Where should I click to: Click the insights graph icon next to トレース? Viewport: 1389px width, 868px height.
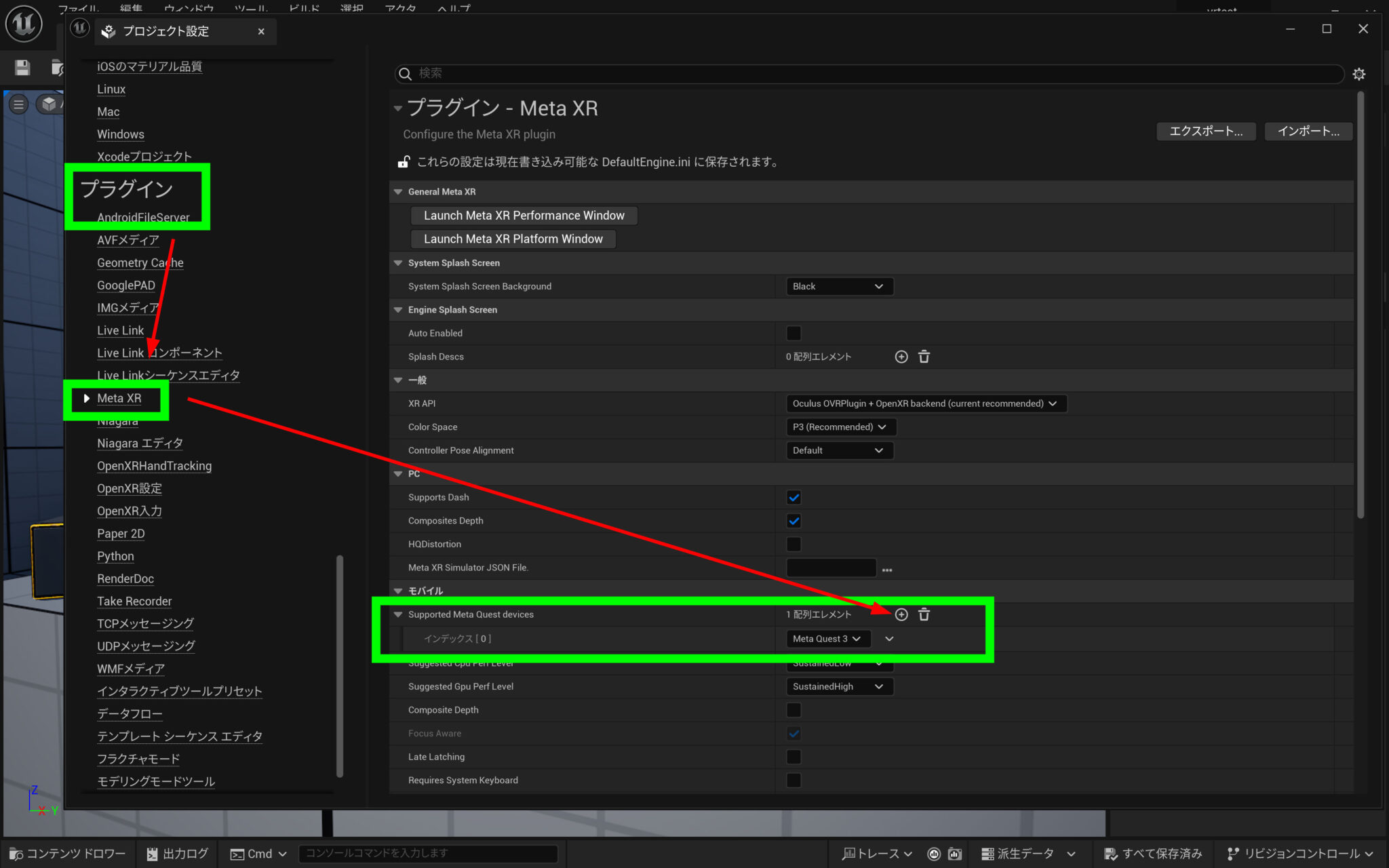pyautogui.click(x=934, y=854)
